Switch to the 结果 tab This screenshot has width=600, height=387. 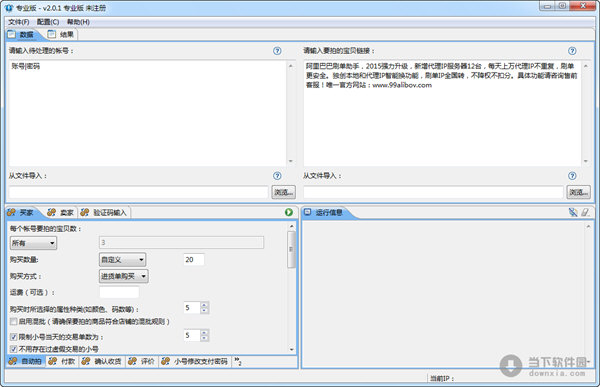click(61, 34)
